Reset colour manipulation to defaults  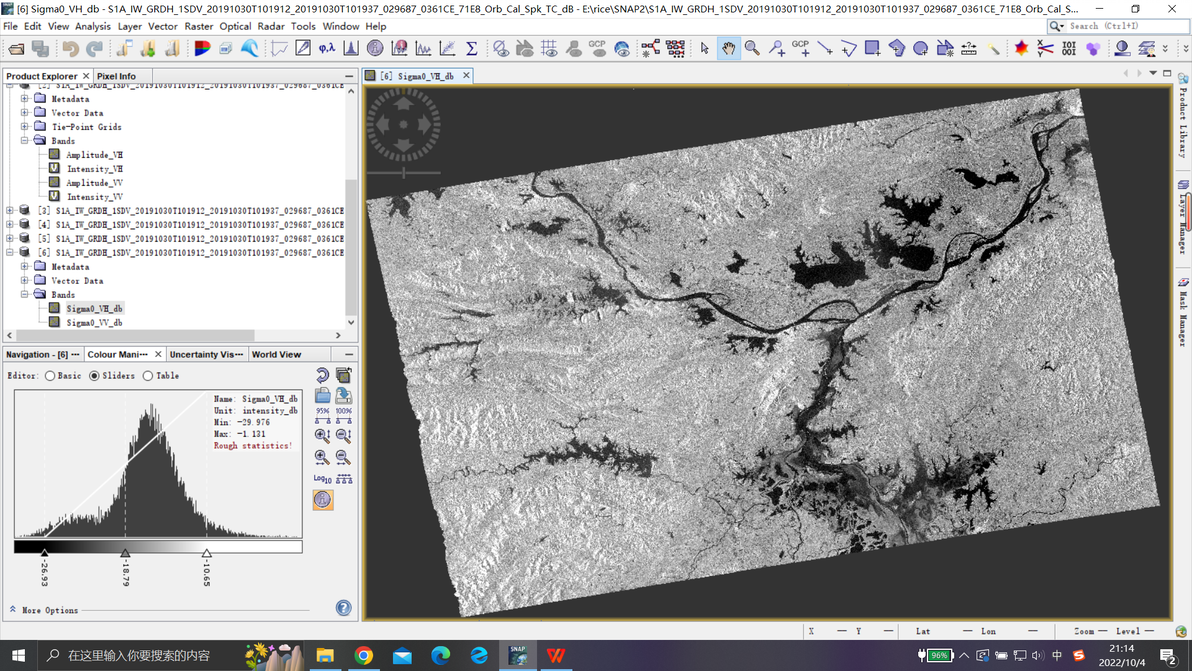(x=322, y=376)
